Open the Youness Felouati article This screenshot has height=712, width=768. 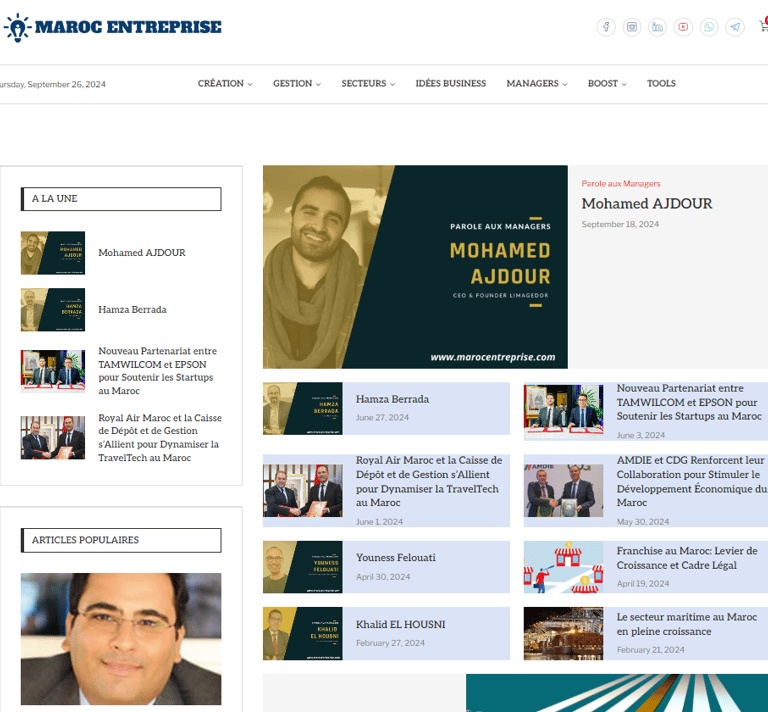pos(396,558)
